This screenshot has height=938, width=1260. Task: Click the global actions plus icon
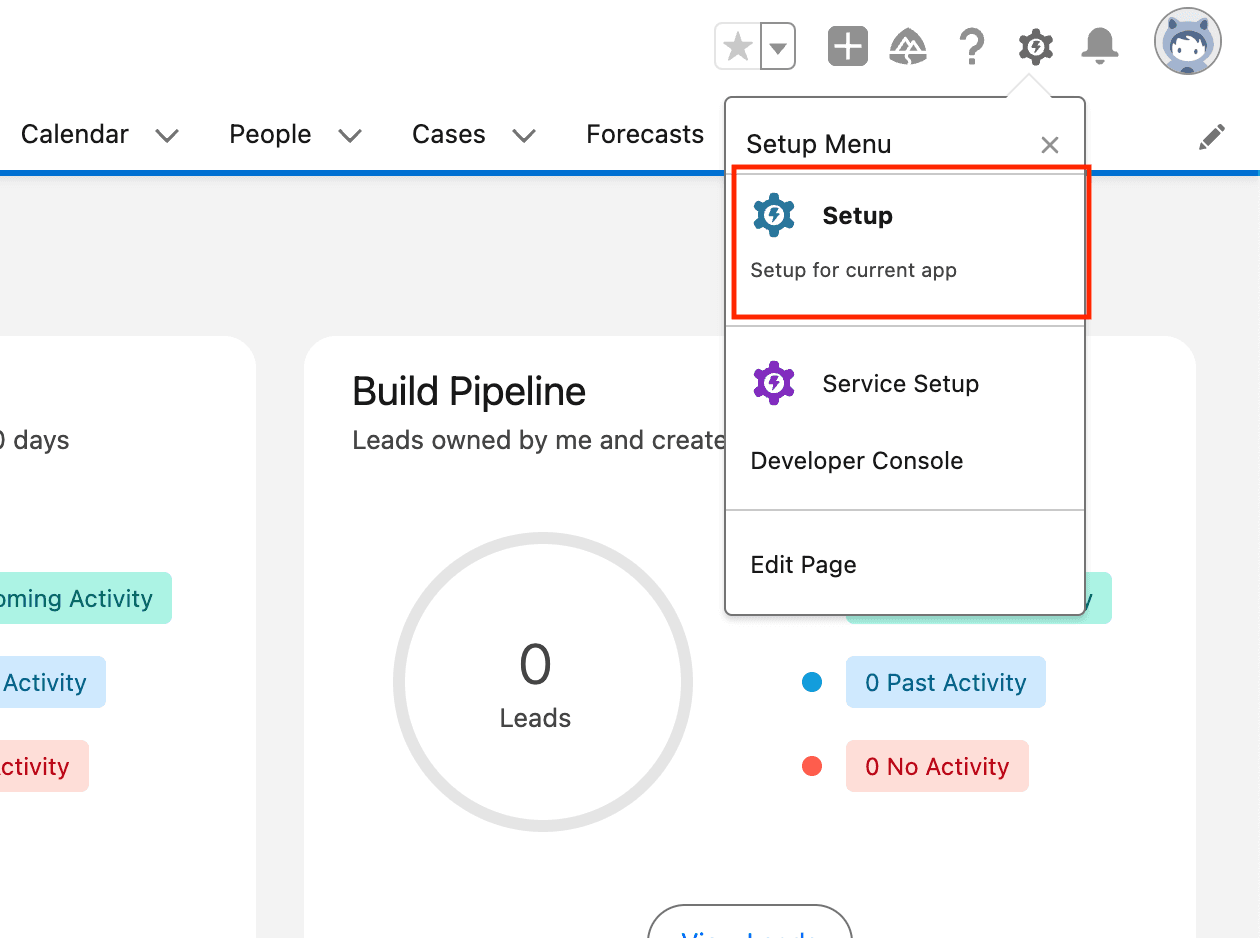tap(847, 46)
